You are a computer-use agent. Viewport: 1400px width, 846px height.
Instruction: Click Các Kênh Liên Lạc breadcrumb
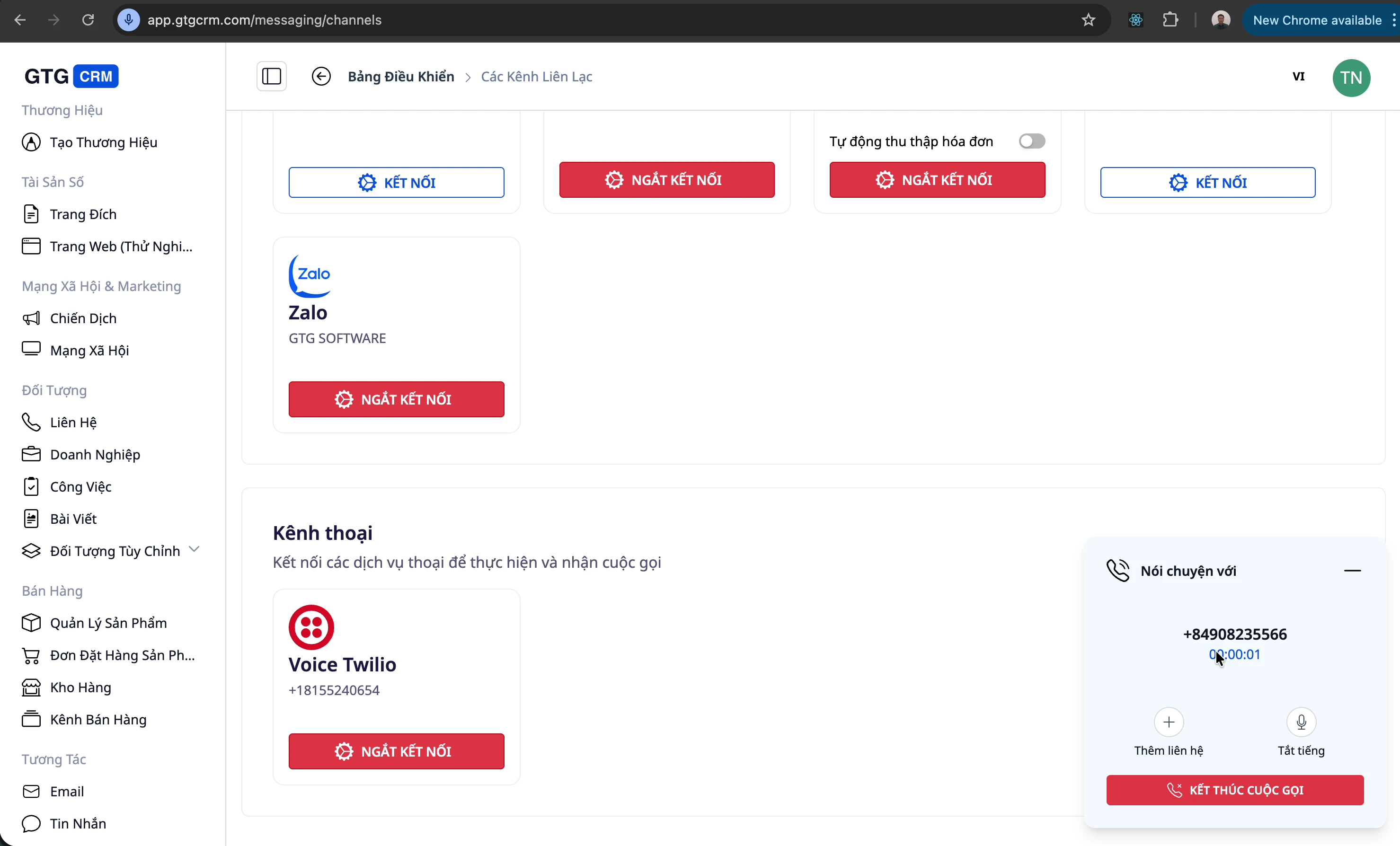[x=536, y=76]
